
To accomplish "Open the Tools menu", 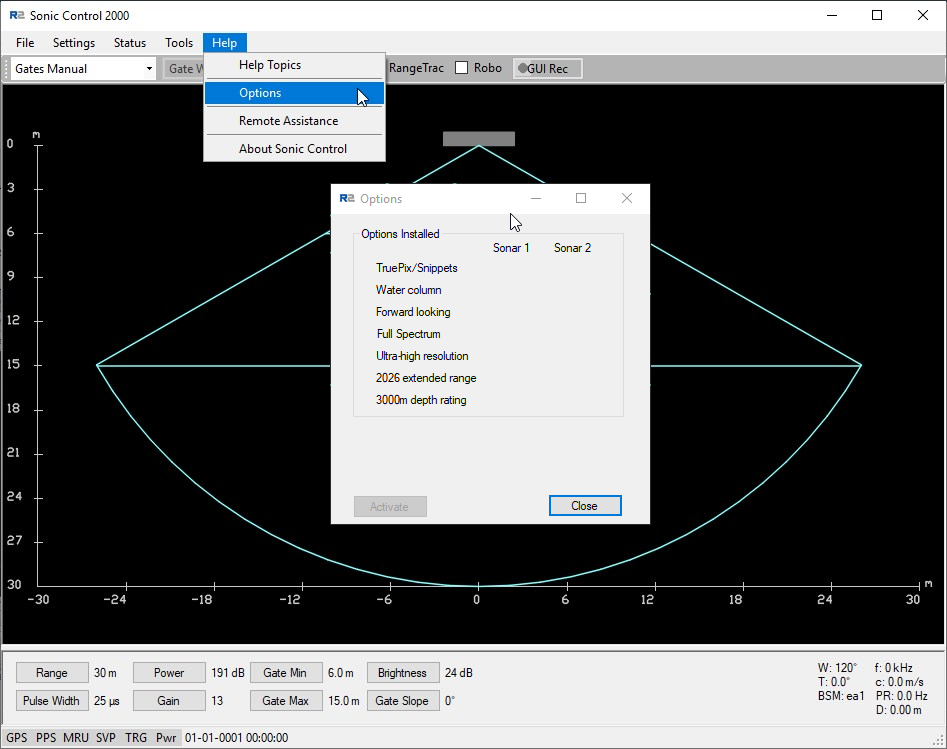I will [x=179, y=43].
